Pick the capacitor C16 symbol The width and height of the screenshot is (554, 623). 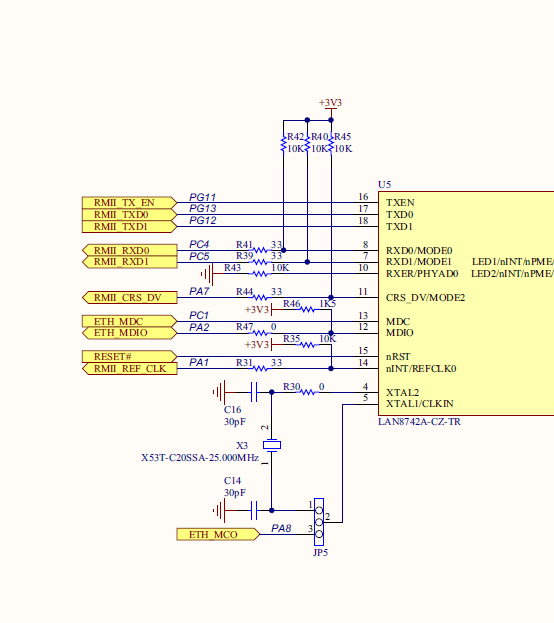(254, 392)
